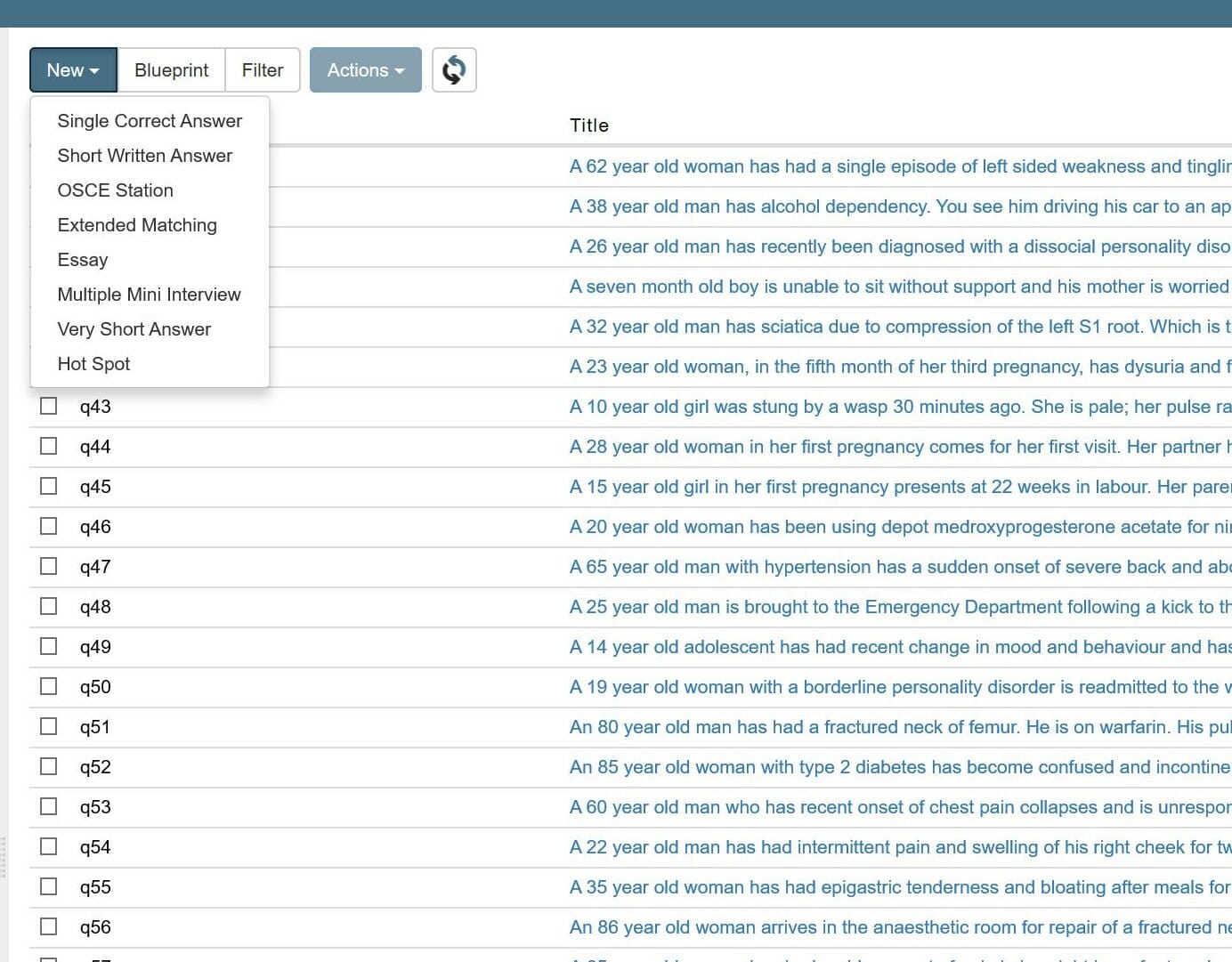Select the q55 checkbox
This screenshot has height=962, width=1232.
49,886
